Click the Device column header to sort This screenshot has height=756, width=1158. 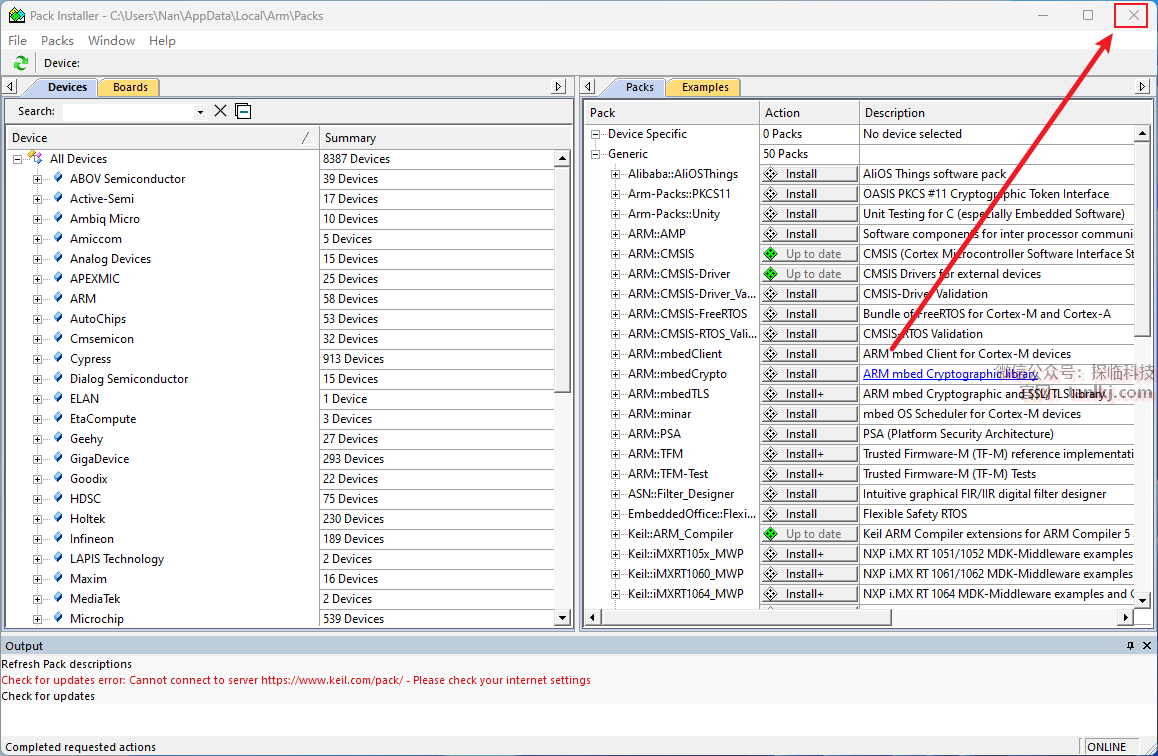pos(150,138)
